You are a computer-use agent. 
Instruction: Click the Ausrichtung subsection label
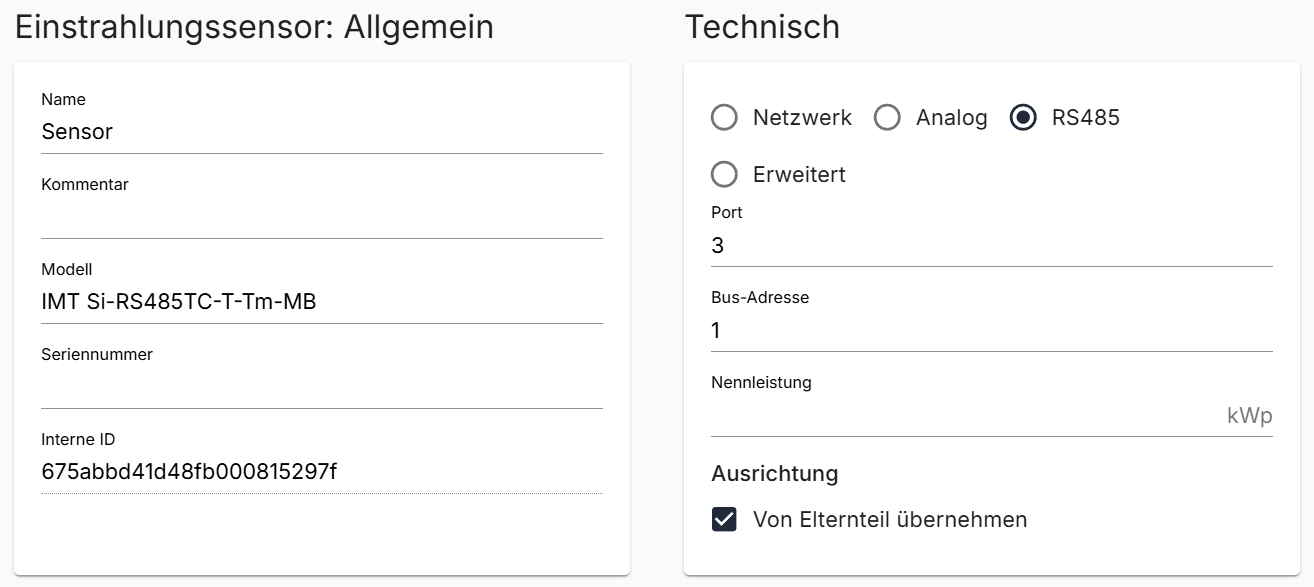click(774, 473)
